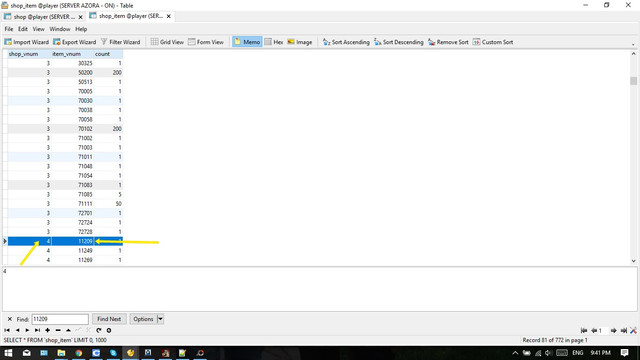The image size is (640, 360).
Task: Open the Window menu
Action: [60, 29]
